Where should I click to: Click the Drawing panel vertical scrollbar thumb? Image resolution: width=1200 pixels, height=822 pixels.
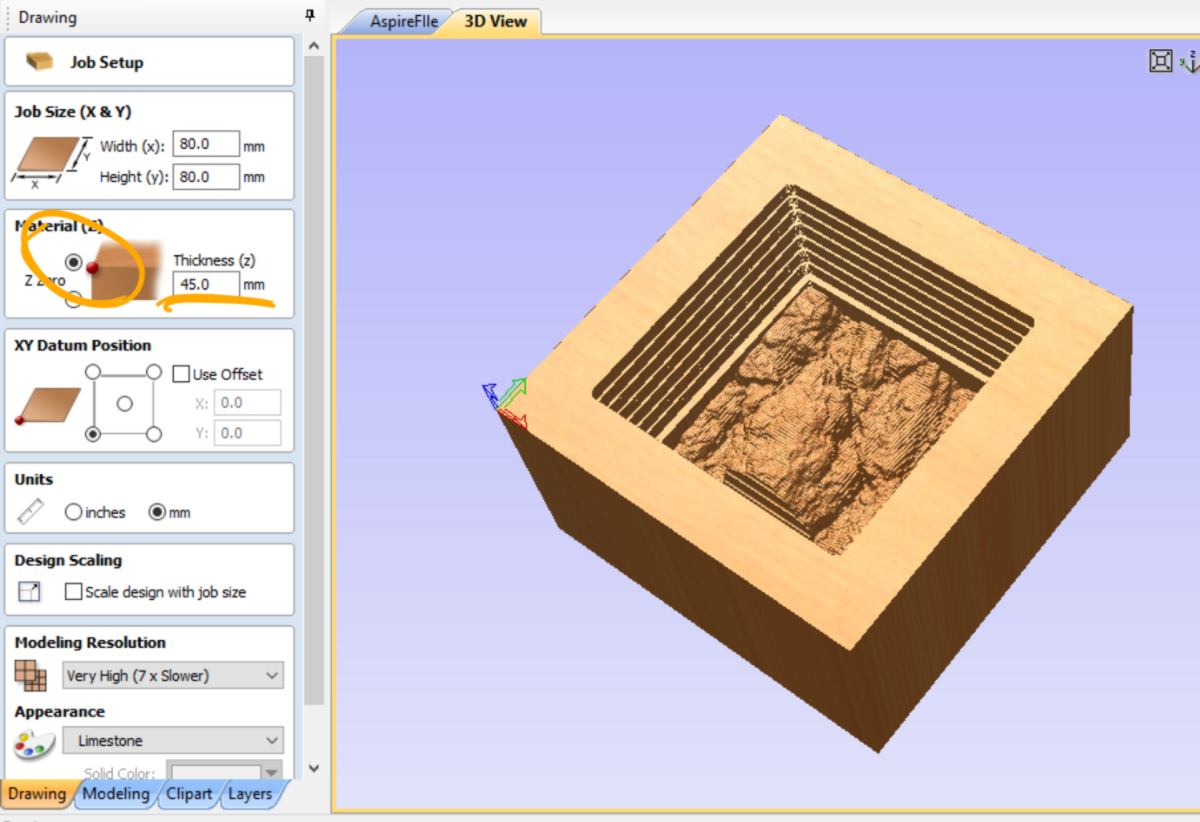[313, 380]
